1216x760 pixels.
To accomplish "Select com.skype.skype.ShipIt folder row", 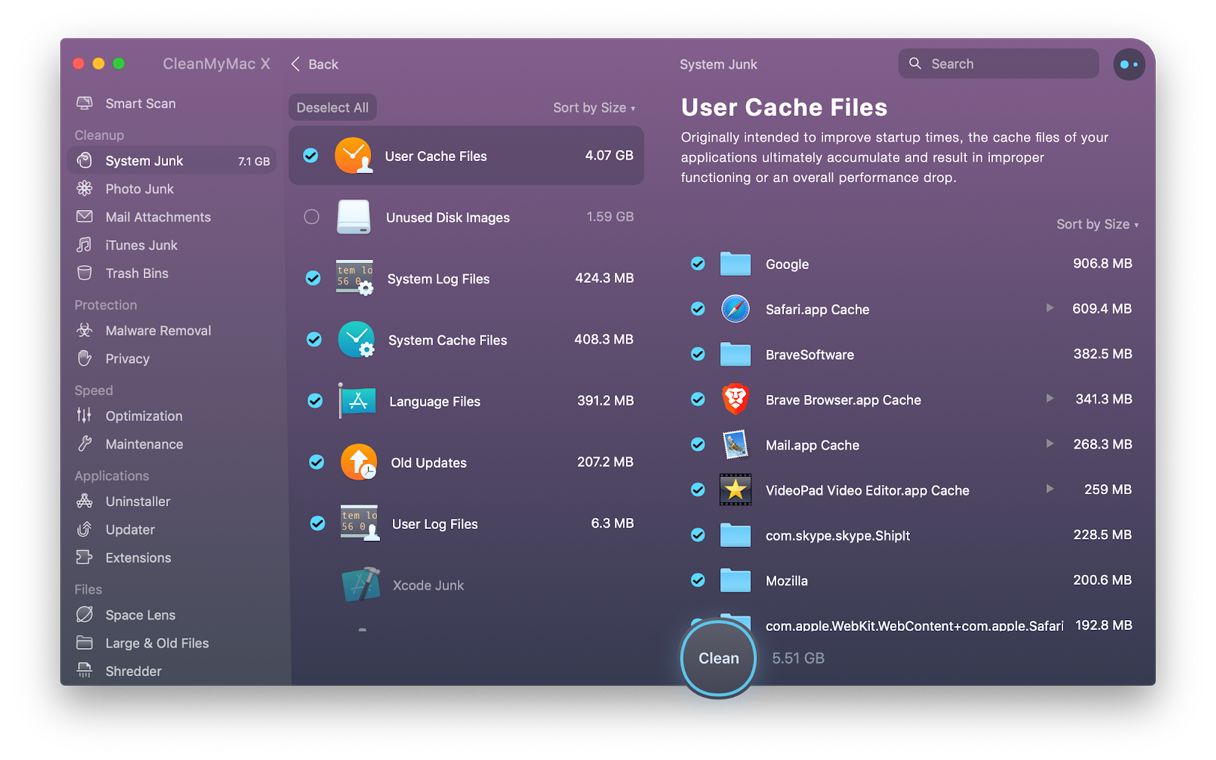I will (x=910, y=535).
